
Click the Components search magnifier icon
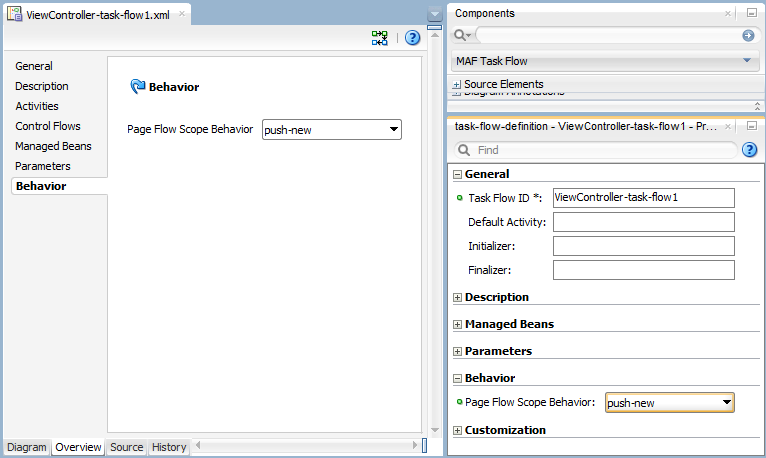[x=462, y=35]
